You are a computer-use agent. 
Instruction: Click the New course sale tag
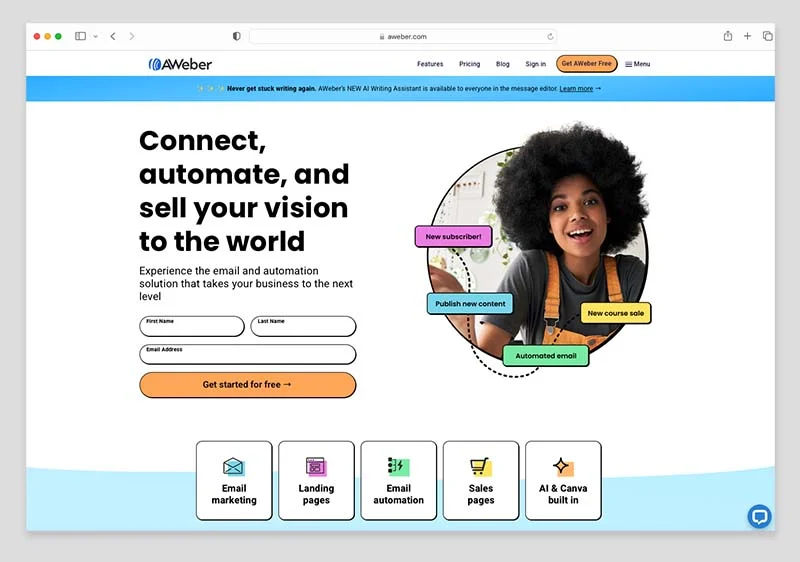(616, 313)
